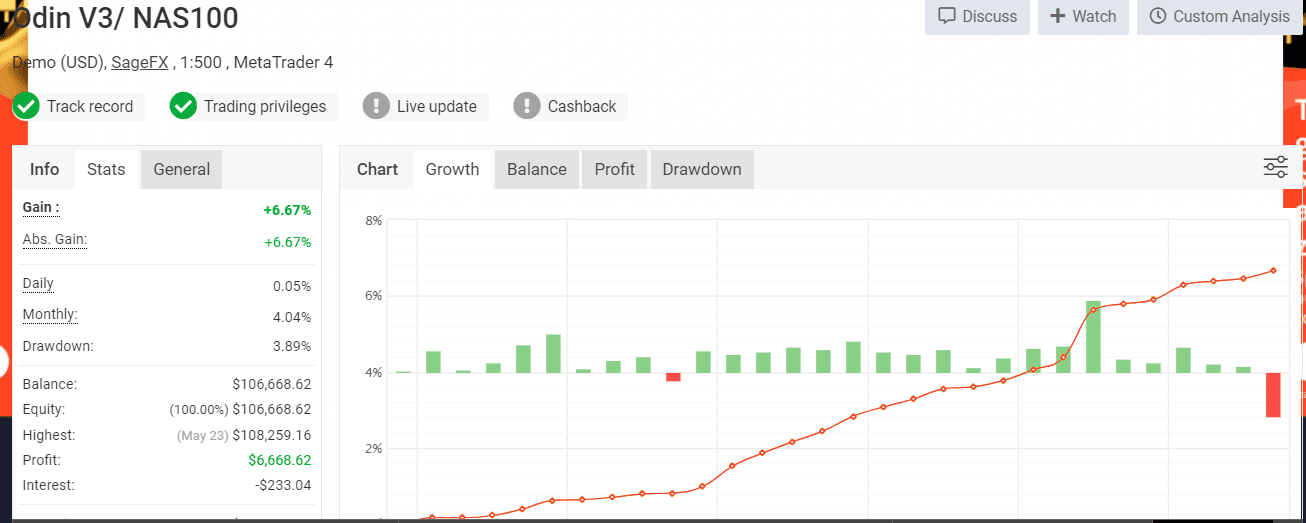Click the Discuss speech bubble button
Screen dimensions: 1306x523
click(977, 16)
